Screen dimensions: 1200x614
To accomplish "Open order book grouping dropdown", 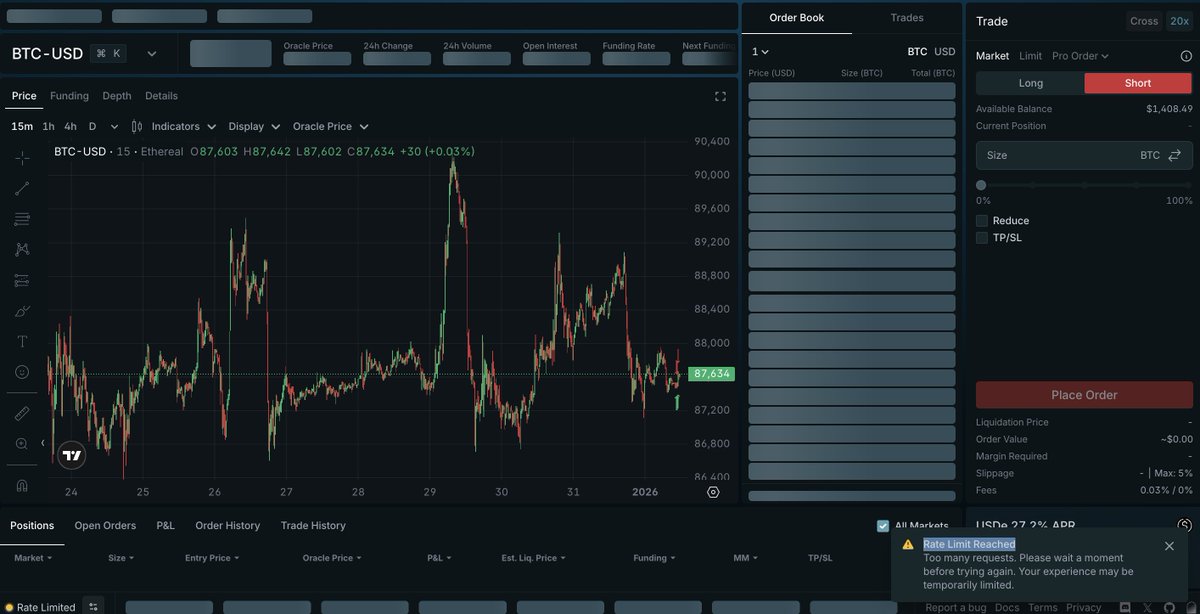I will click(761, 51).
